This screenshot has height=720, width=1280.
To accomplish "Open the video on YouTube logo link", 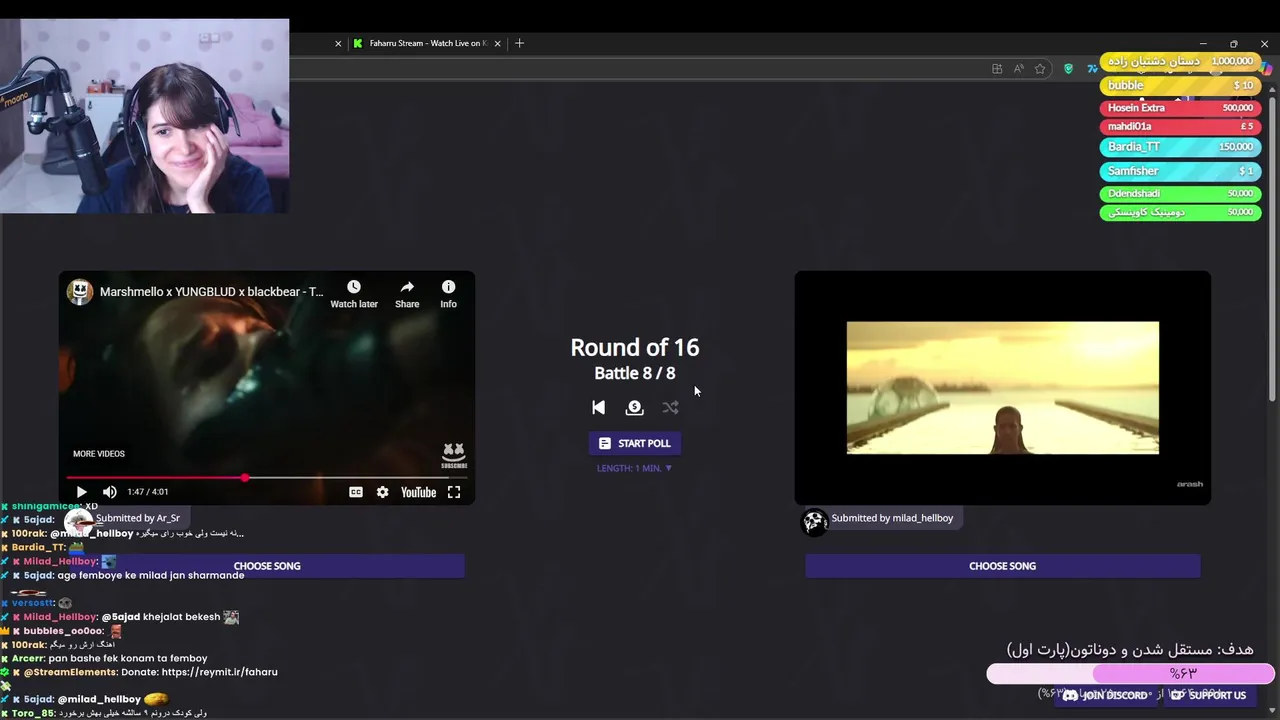I will pyautogui.click(x=418, y=492).
